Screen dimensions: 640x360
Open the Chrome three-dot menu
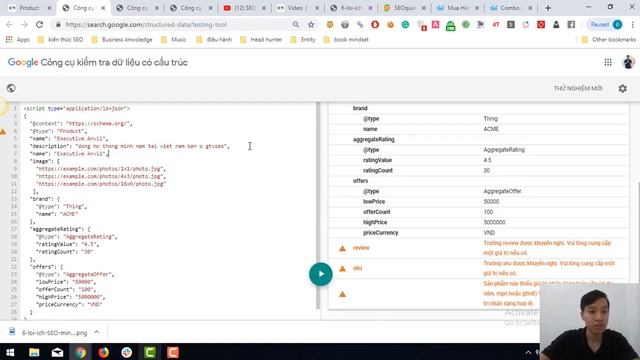633,24
